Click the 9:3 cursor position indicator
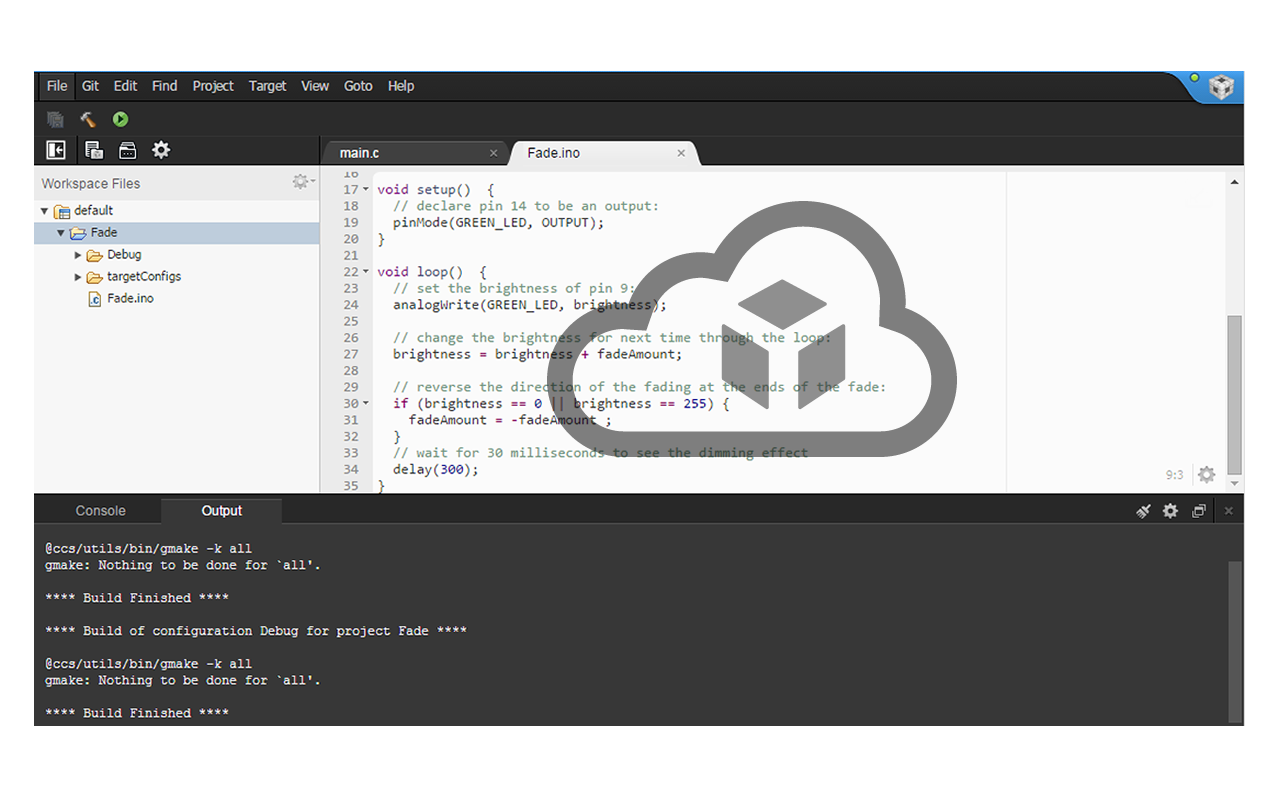 click(x=1174, y=475)
